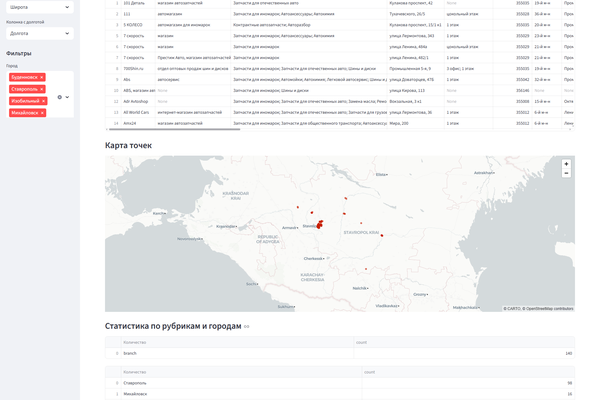Select 'автосервис' description cell
Viewport: 600px width, 400px height.
pyautogui.click(x=193, y=80)
